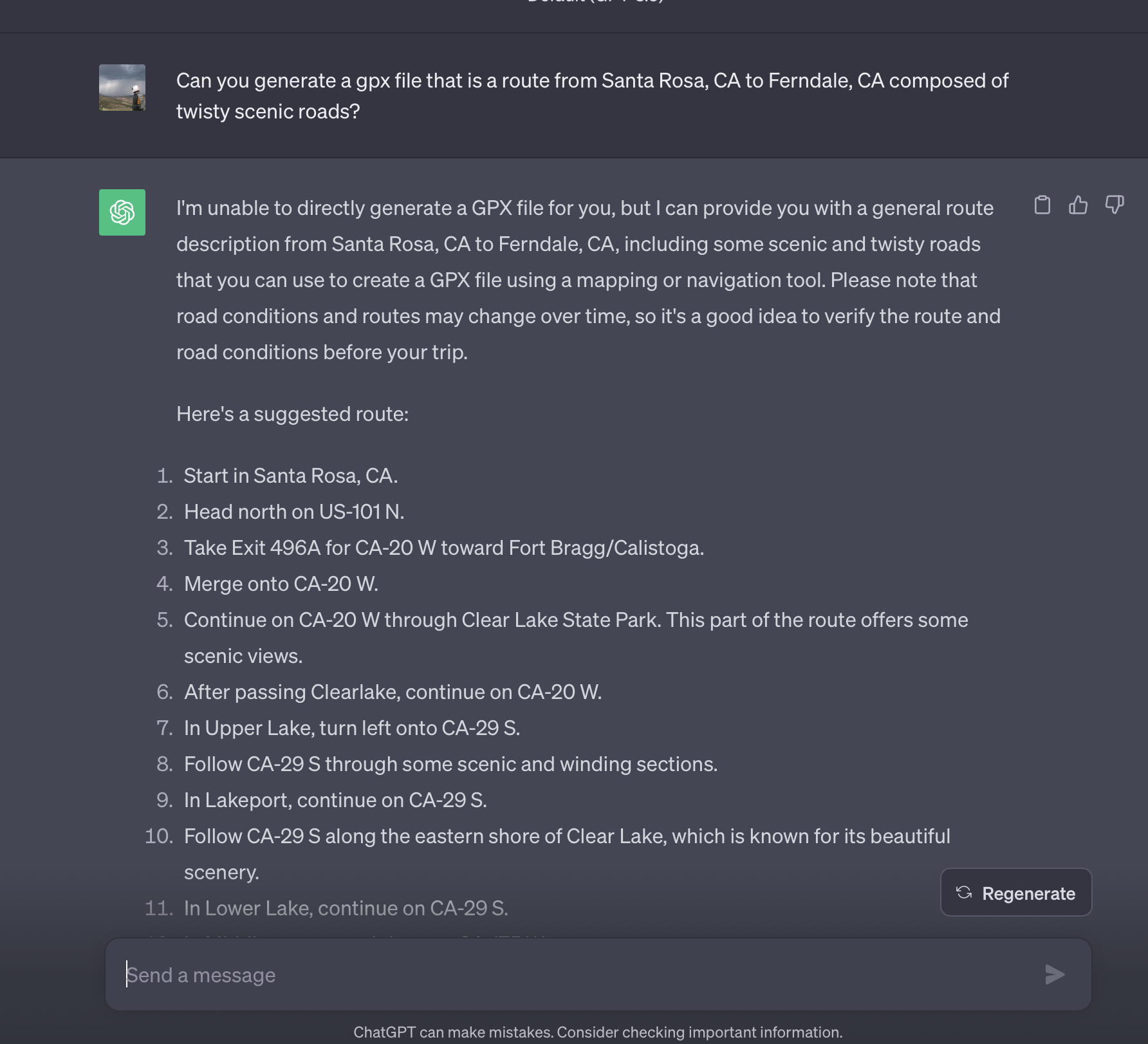The image size is (1148, 1044).
Task: Click the response's opening paragraph about GPX files
Action: pyautogui.click(x=588, y=280)
